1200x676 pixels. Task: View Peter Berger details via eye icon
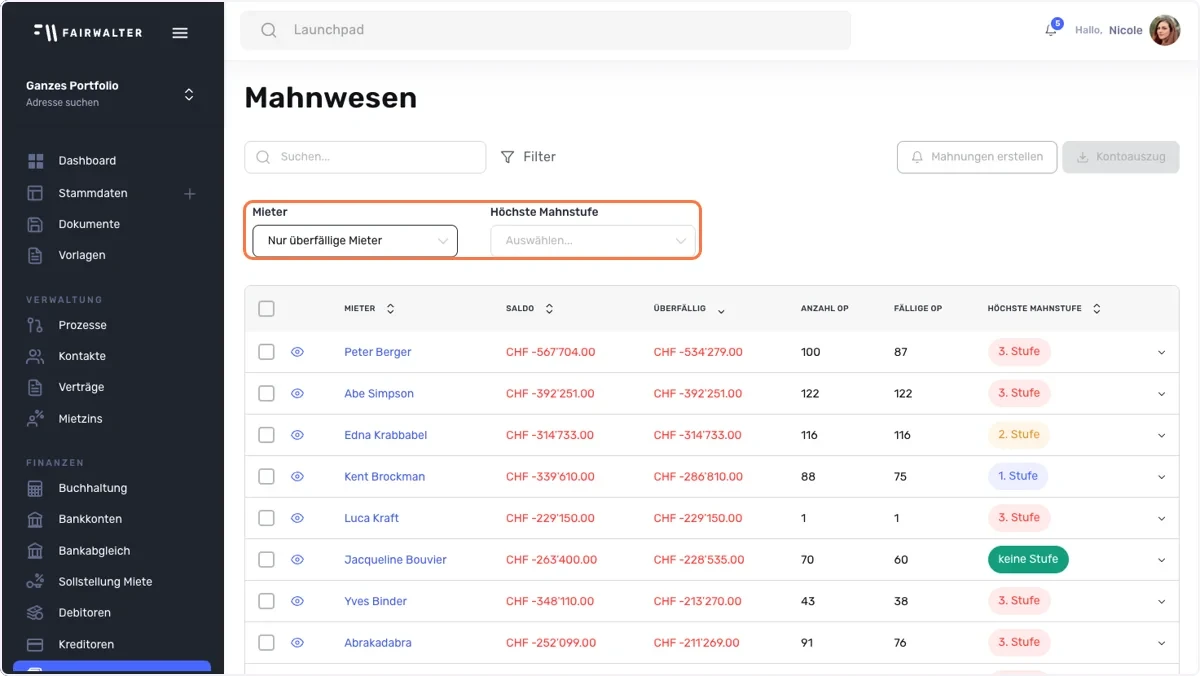pos(297,352)
